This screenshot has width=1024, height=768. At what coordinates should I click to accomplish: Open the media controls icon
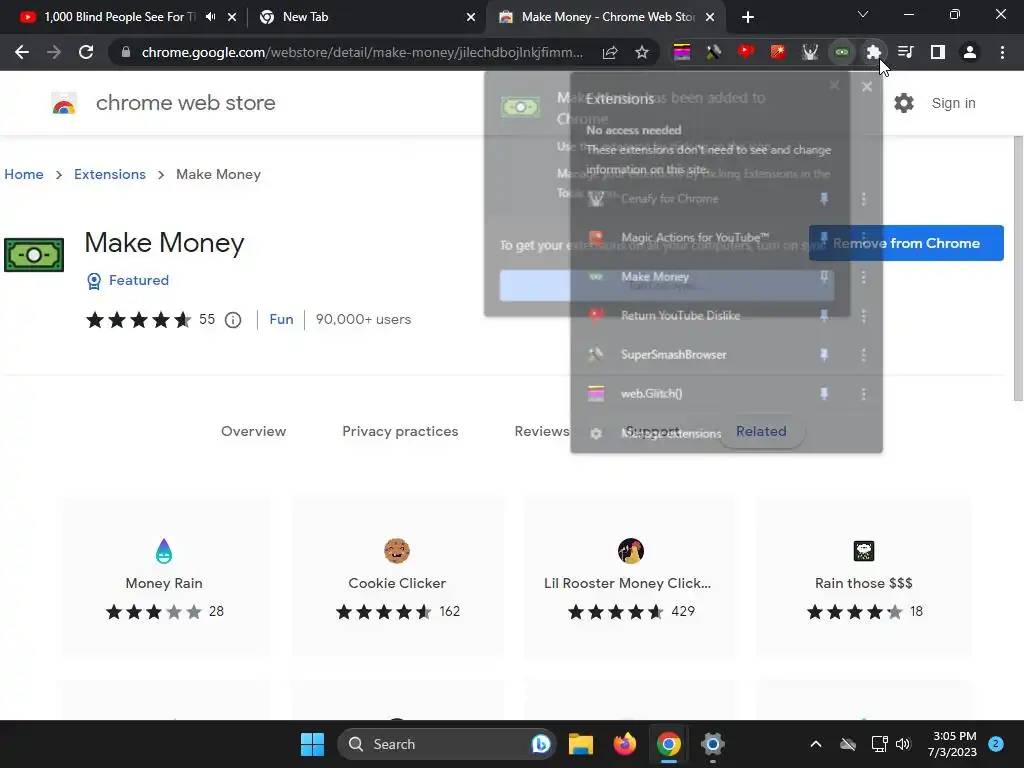coord(906,52)
